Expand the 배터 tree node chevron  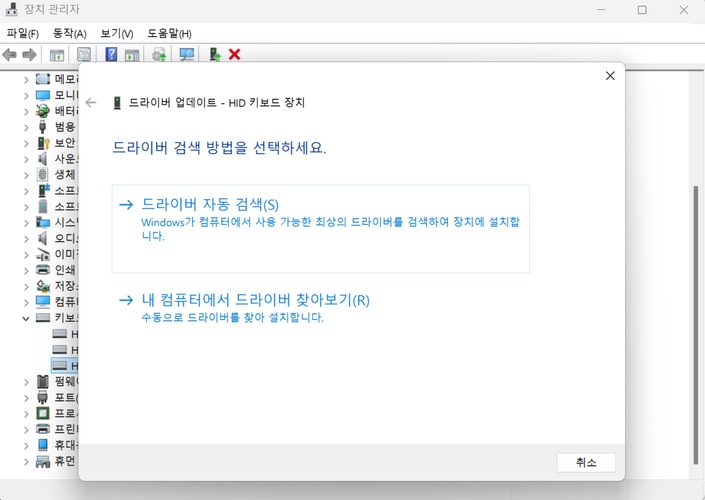(26, 112)
